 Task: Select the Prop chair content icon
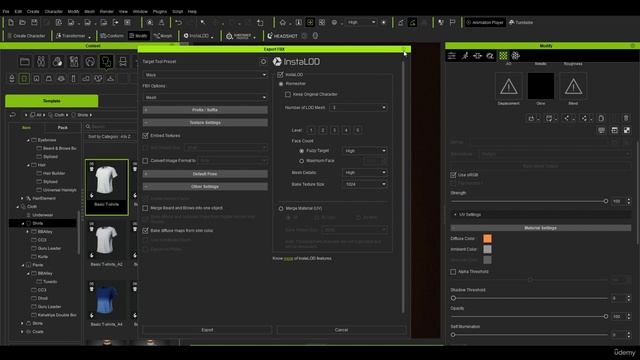click(x=123, y=62)
